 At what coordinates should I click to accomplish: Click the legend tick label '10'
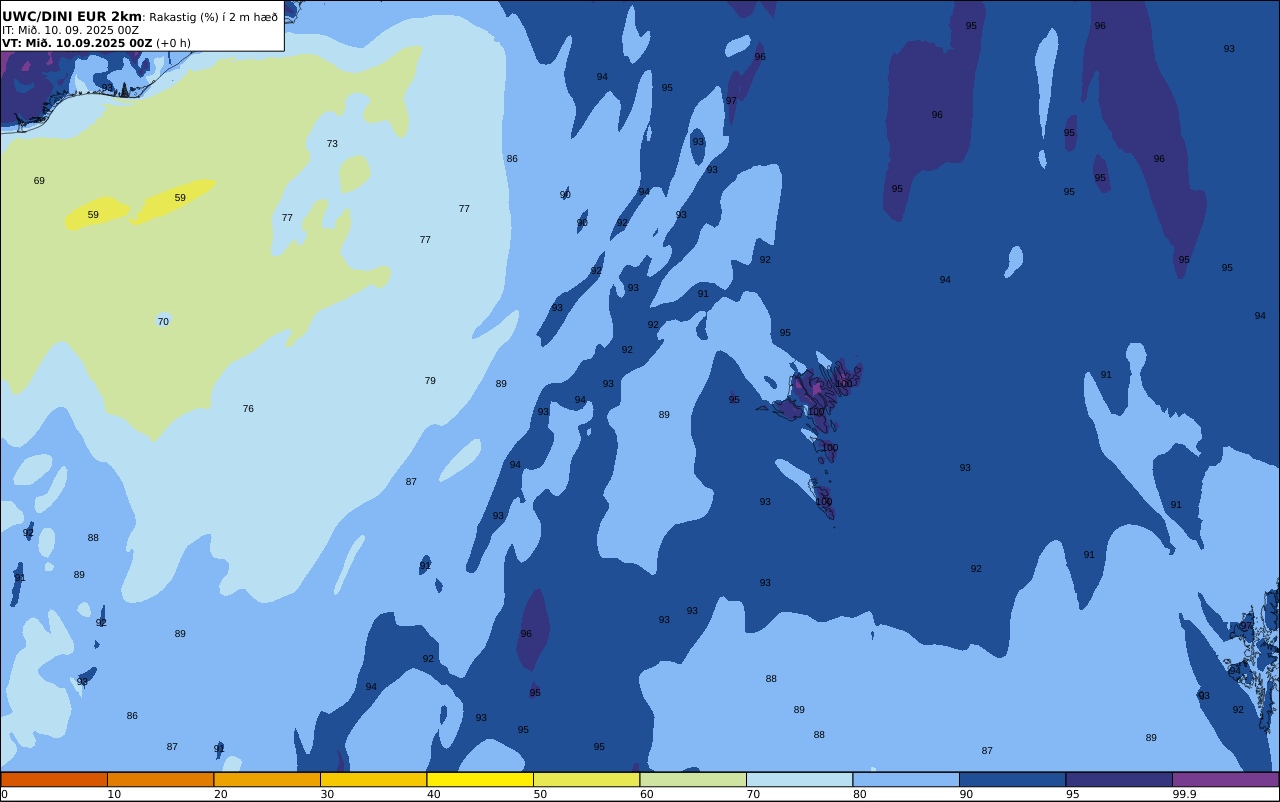click(x=114, y=794)
